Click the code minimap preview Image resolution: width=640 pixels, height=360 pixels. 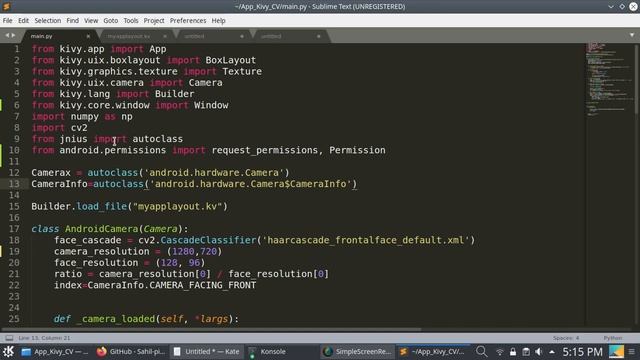(x=610, y=80)
